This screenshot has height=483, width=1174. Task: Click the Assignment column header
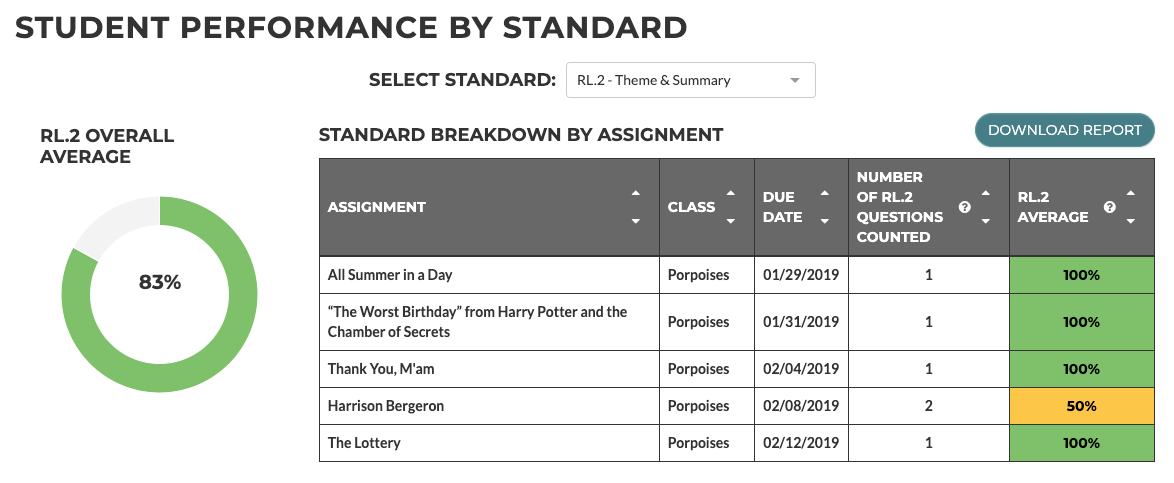tap(377, 207)
